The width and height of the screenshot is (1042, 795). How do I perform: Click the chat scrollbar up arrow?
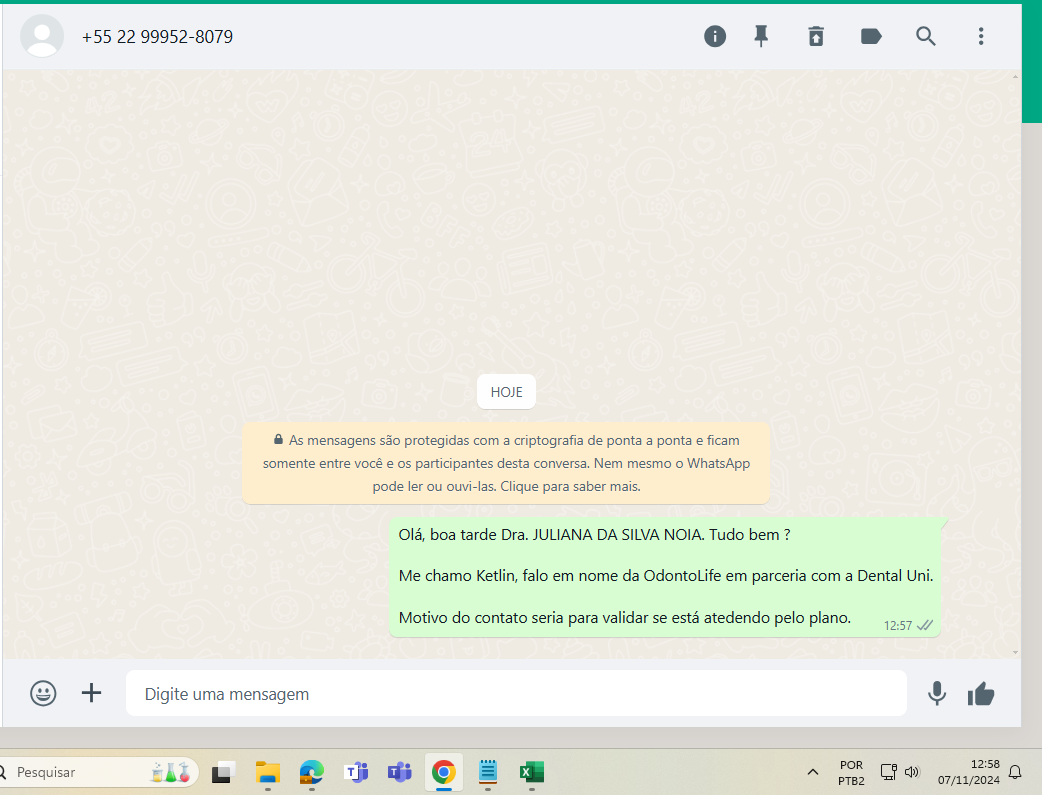point(1015,76)
